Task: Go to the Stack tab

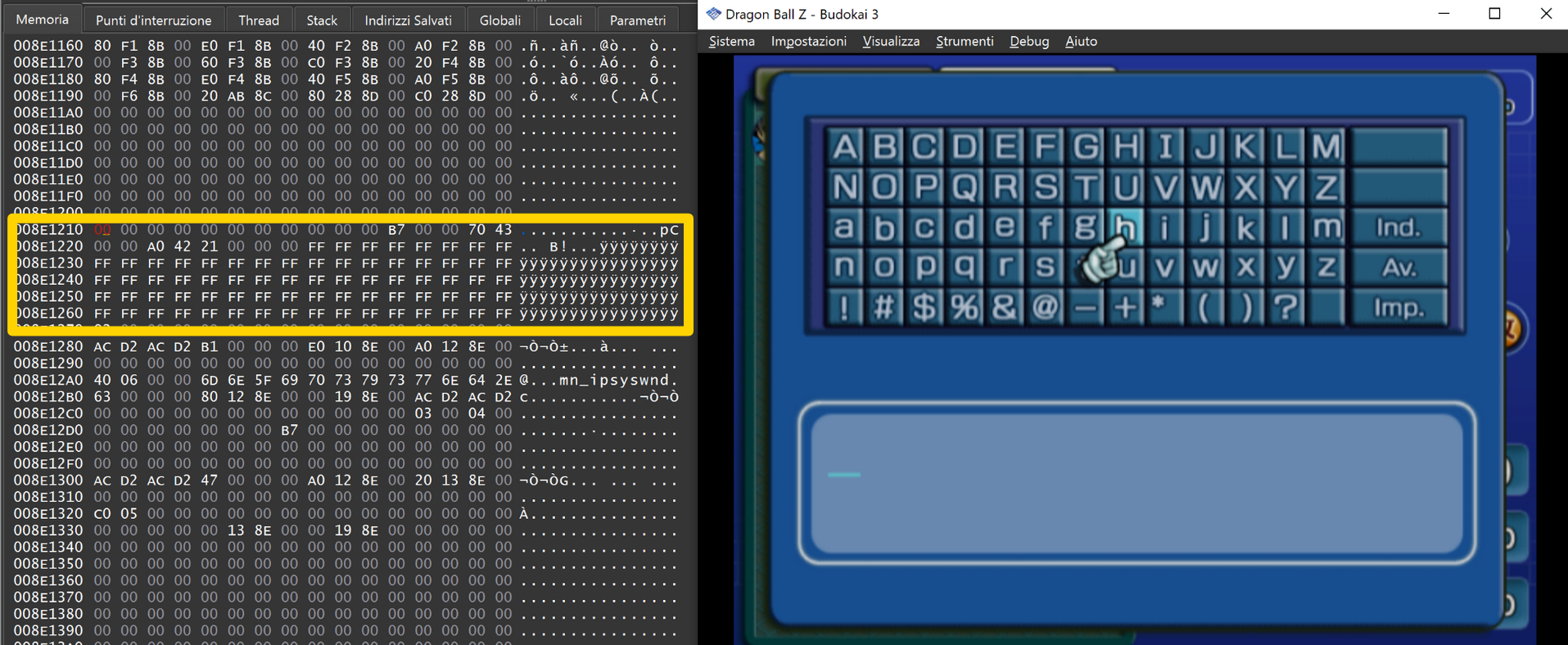Action: tap(322, 20)
